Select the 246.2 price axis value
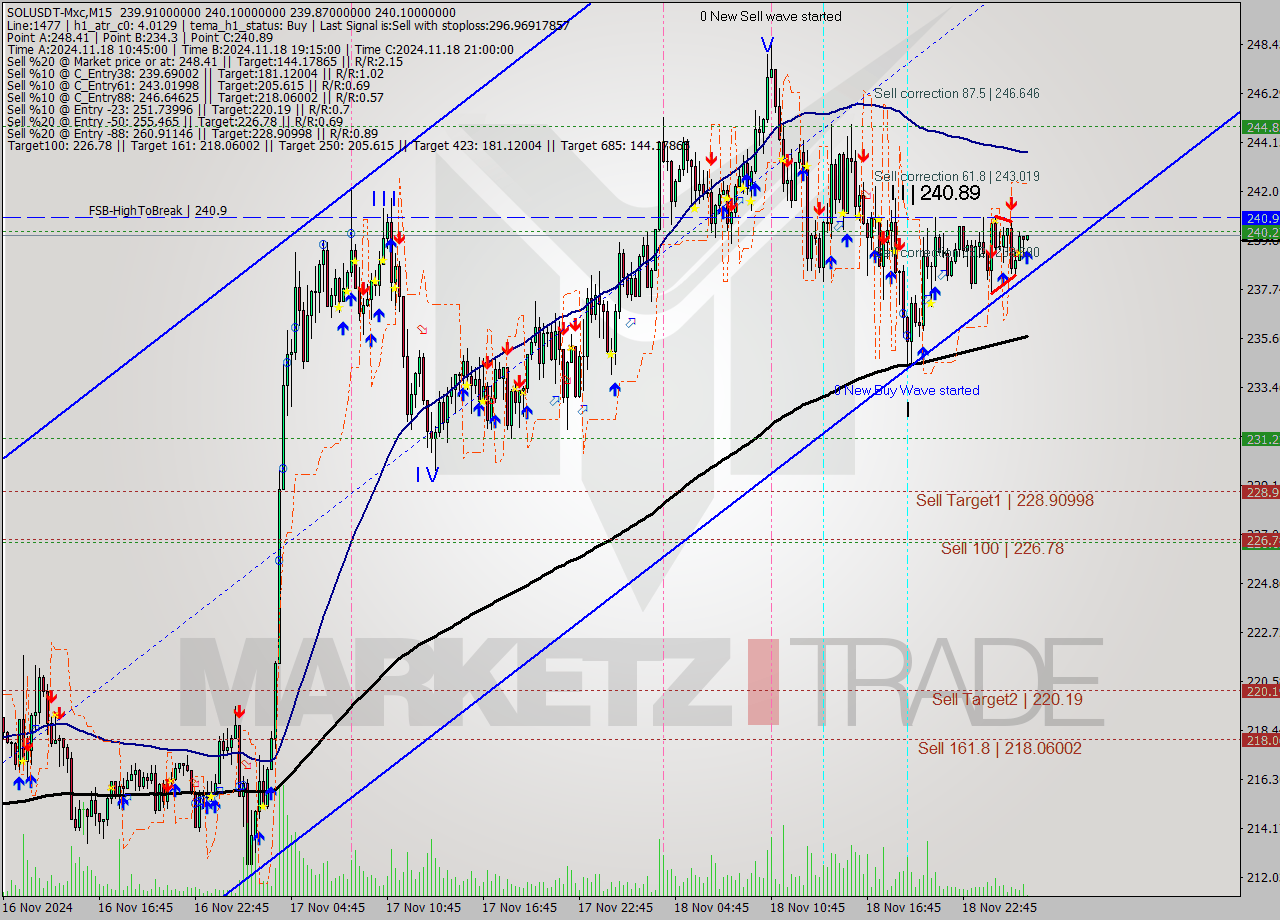 click(1262, 93)
